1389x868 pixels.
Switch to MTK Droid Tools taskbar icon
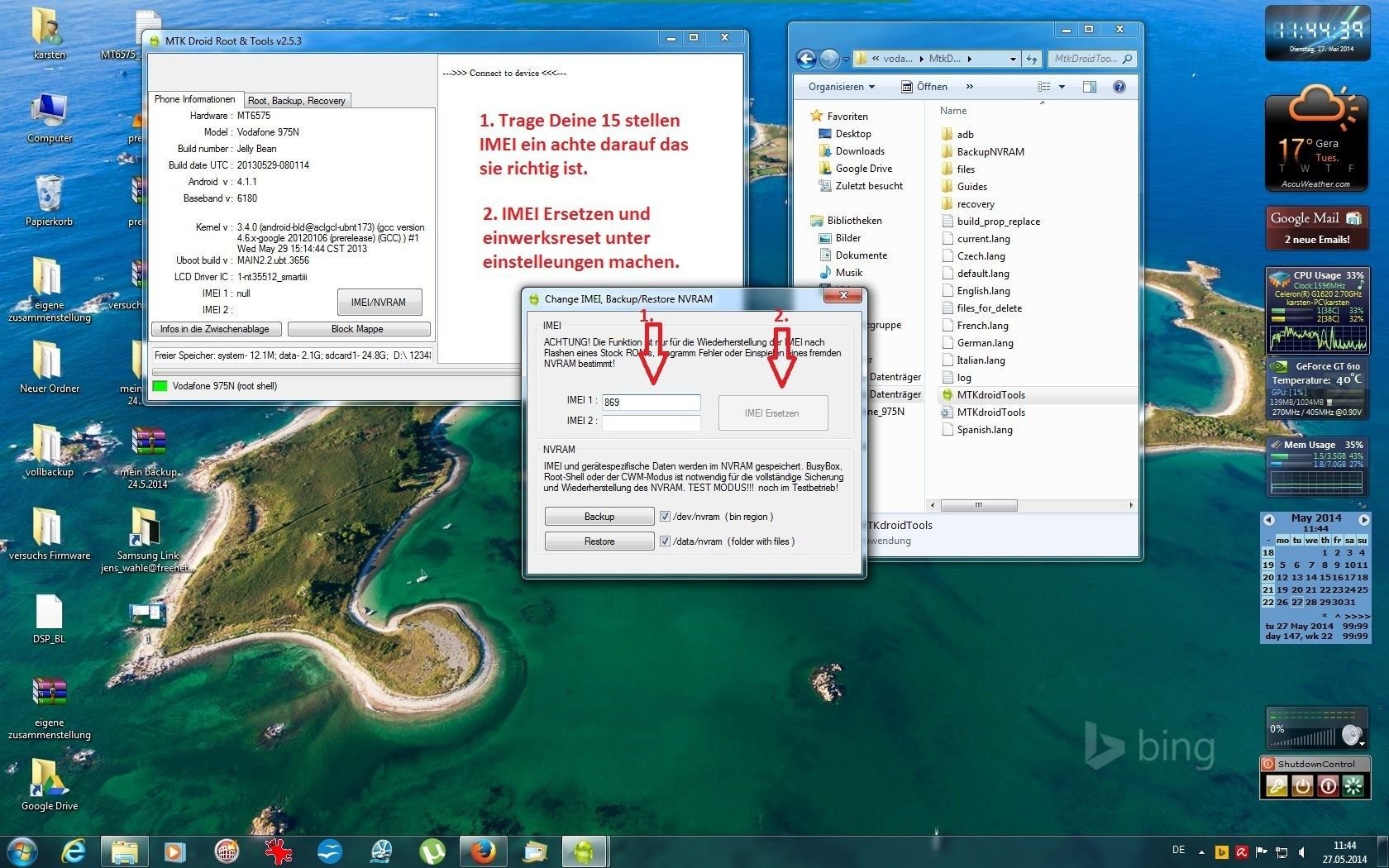[x=585, y=851]
